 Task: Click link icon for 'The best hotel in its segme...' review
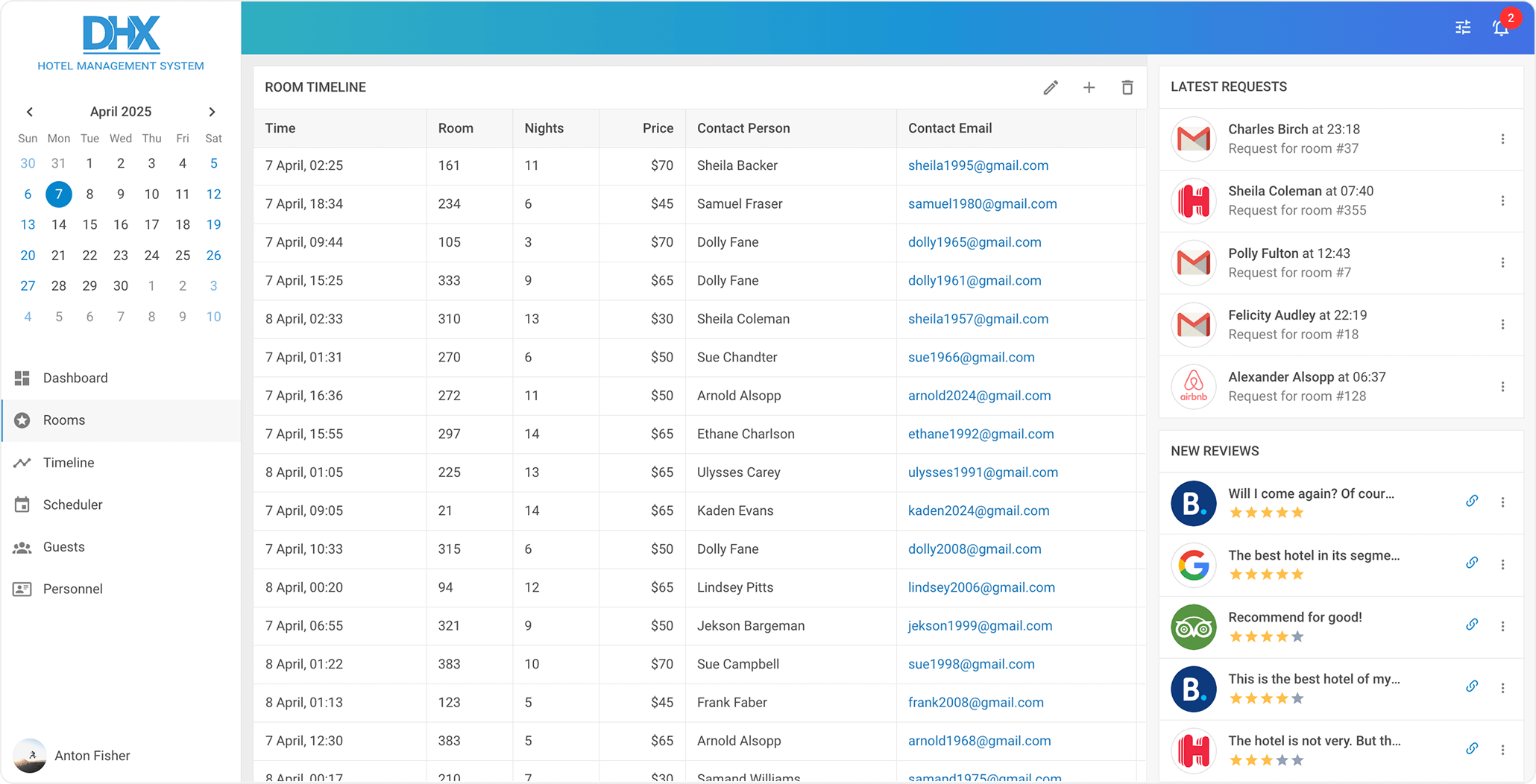1472,563
